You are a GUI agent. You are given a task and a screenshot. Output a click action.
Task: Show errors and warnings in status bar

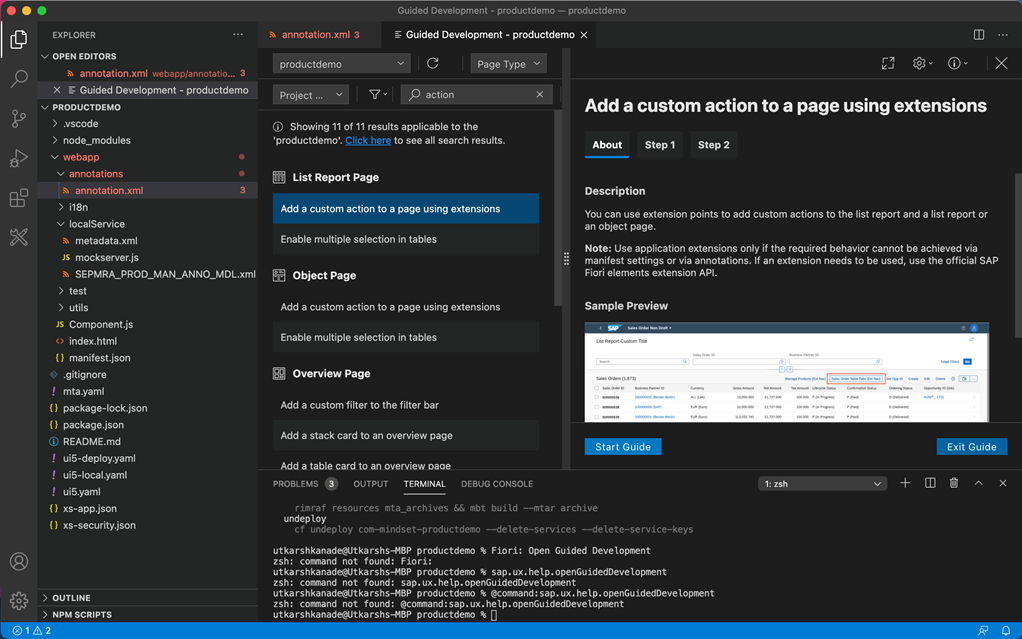click(31, 631)
